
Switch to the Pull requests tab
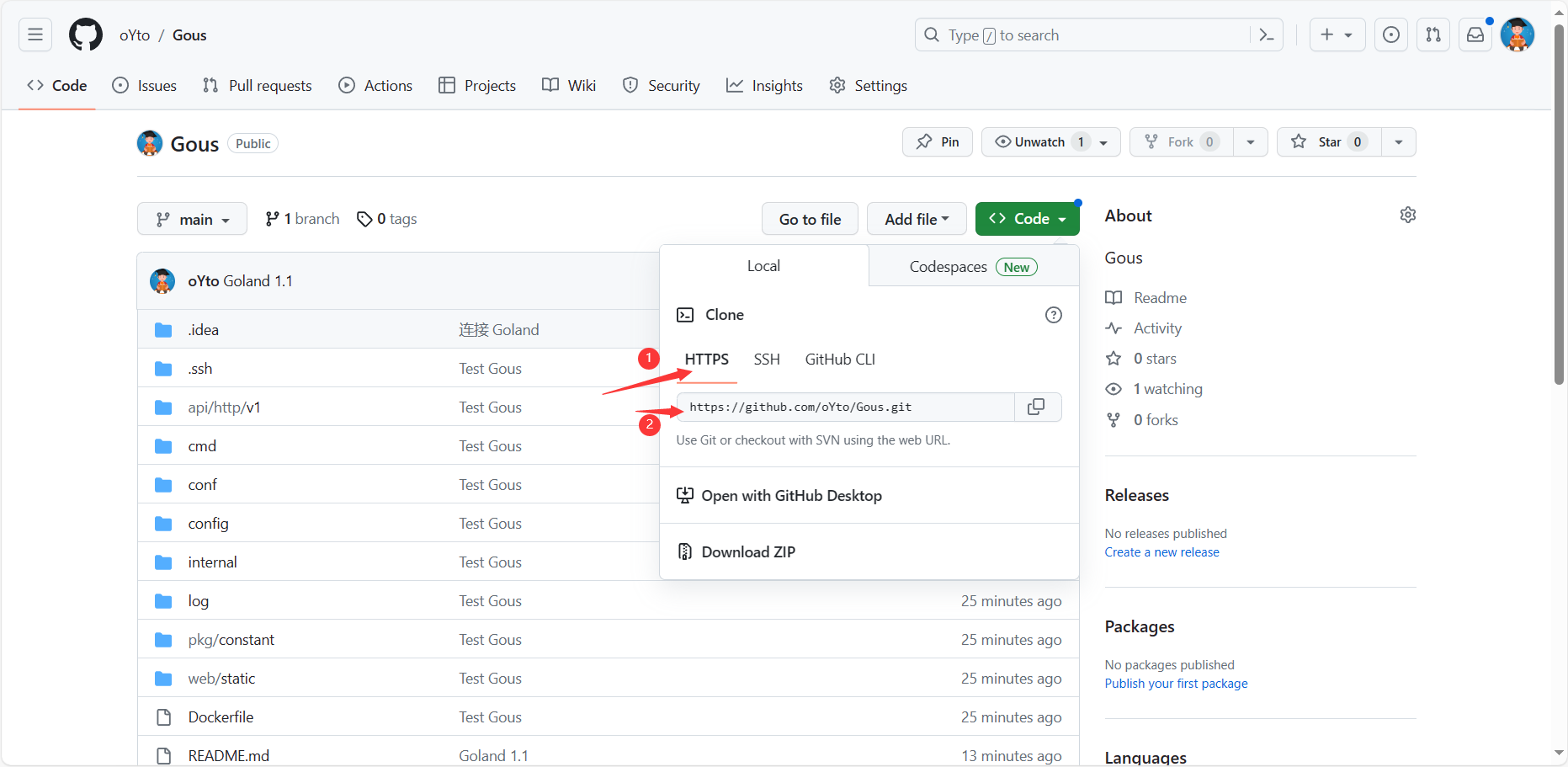258,85
